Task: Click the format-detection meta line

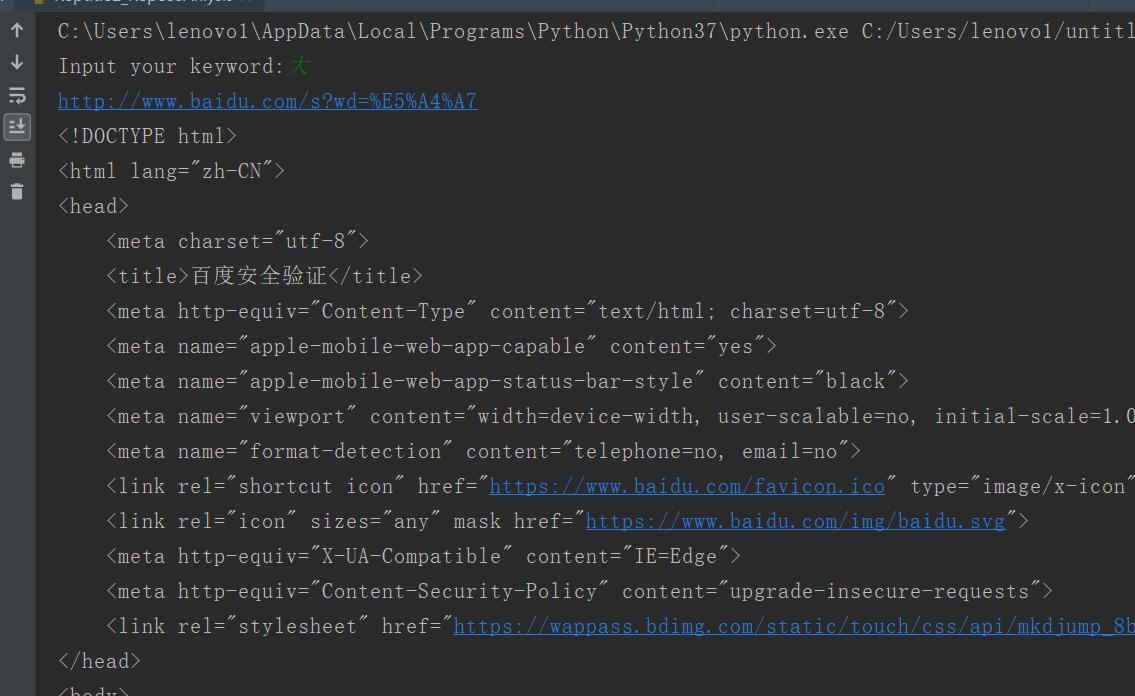Action: 484,451
